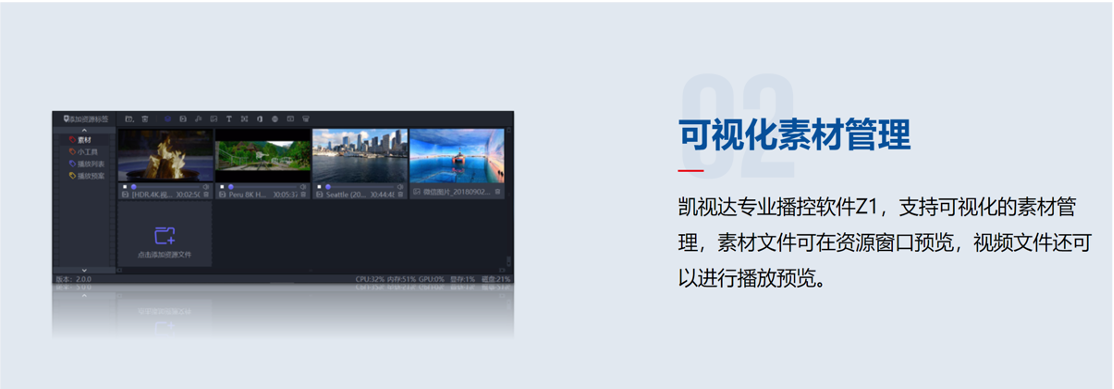
Task: Expand tag list with the down chevron
Action: click(84, 270)
